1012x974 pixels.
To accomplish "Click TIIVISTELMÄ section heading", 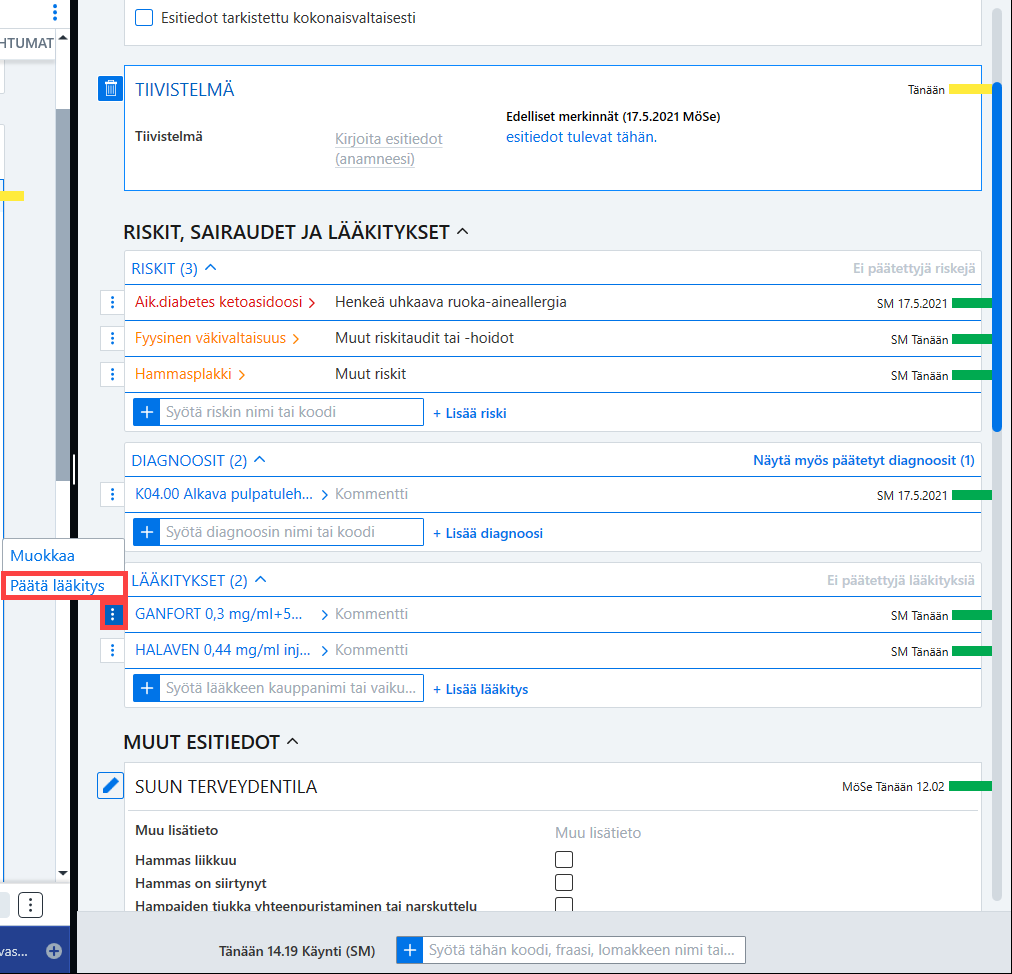I will [x=185, y=90].
